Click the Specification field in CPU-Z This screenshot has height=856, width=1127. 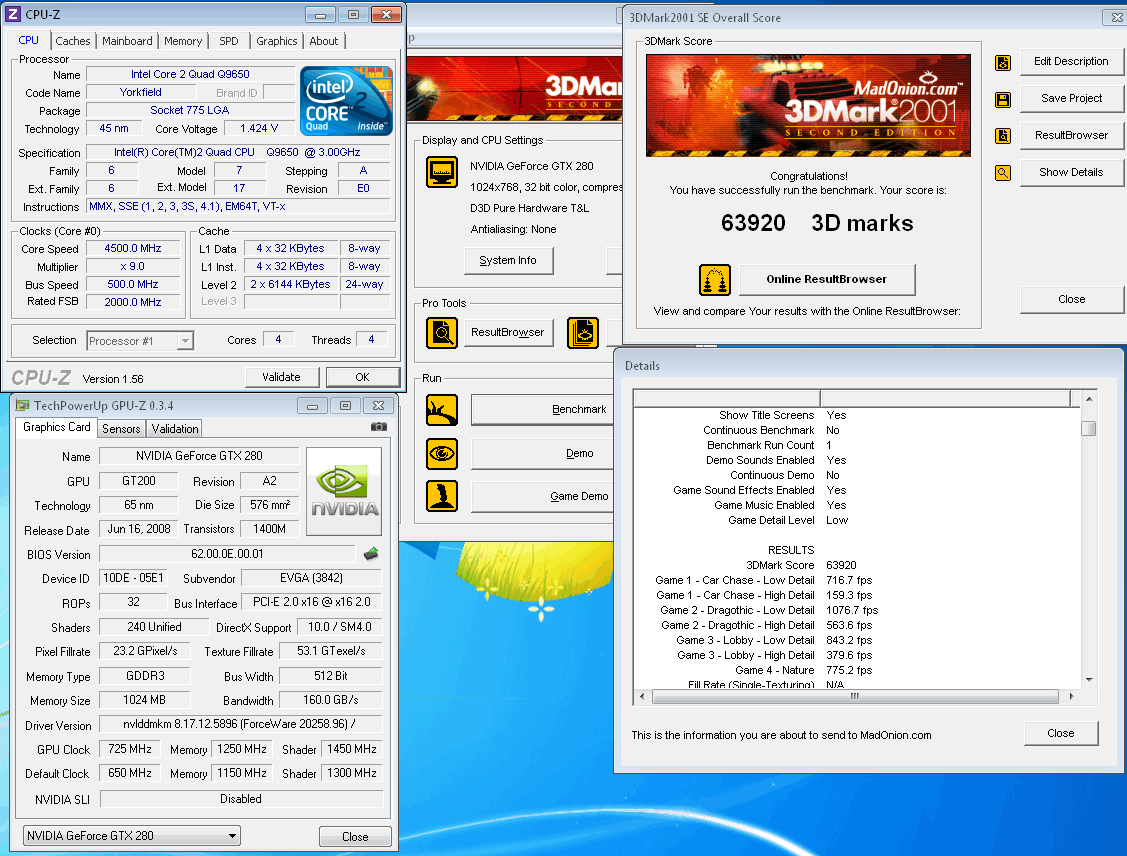click(238, 152)
